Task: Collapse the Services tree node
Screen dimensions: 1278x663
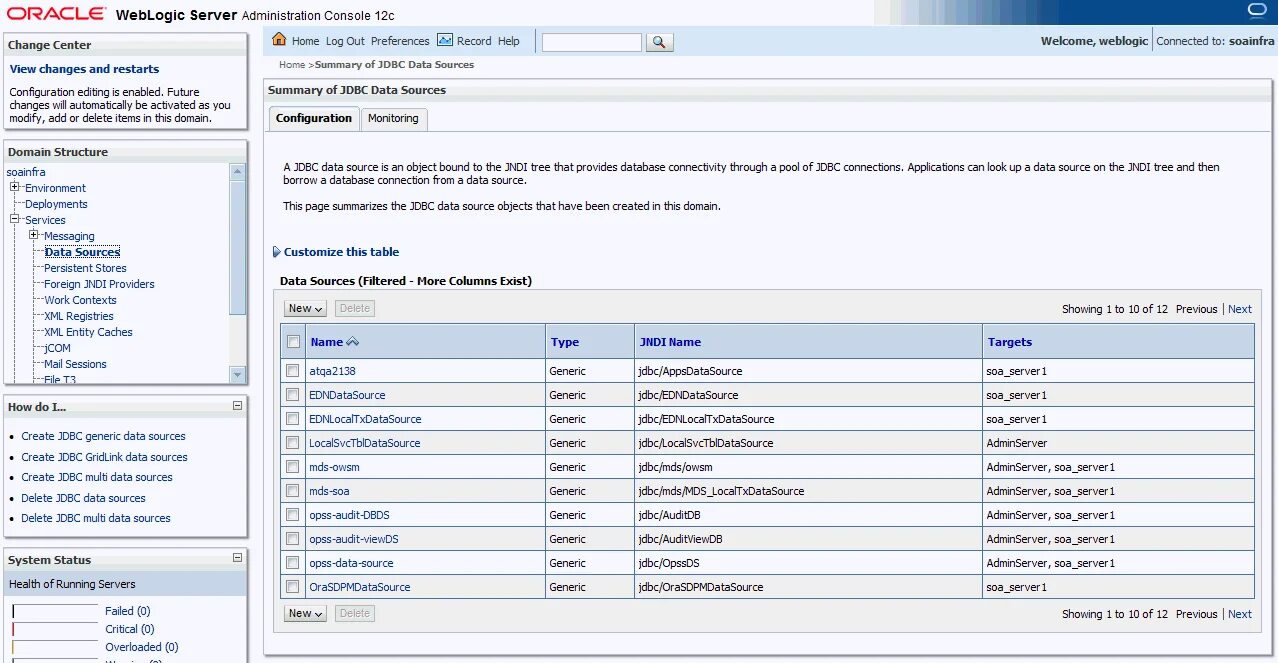Action: point(15,220)
